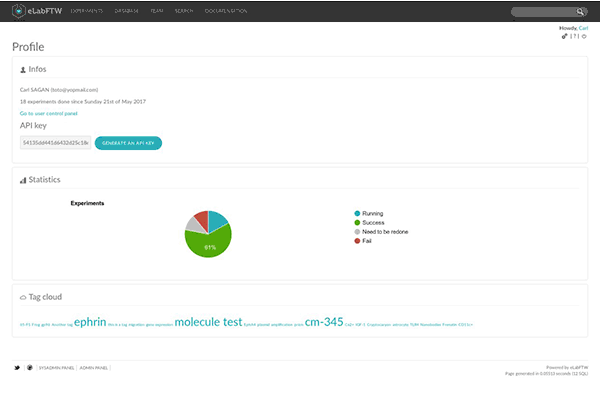Open the Database menu item
This screenshot has height=400, width=600.
coord(128,12)
